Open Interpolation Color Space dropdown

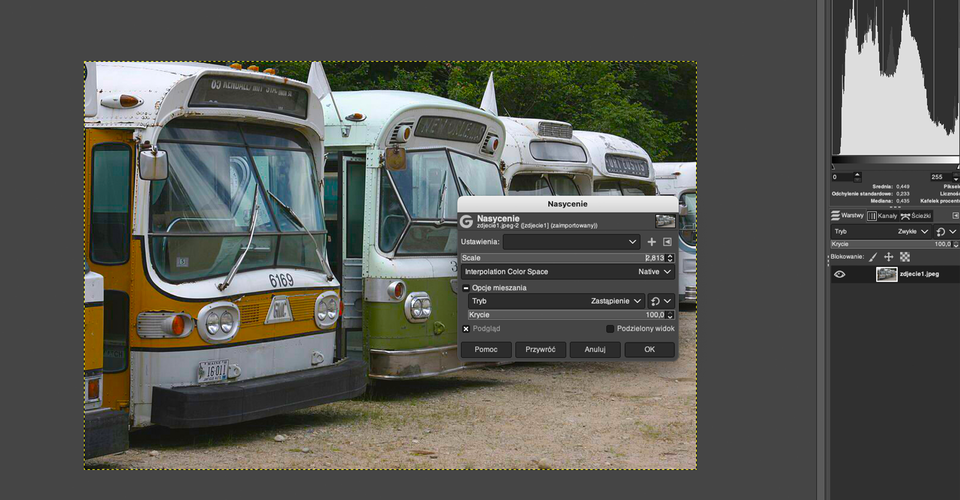tap(568, 272)
